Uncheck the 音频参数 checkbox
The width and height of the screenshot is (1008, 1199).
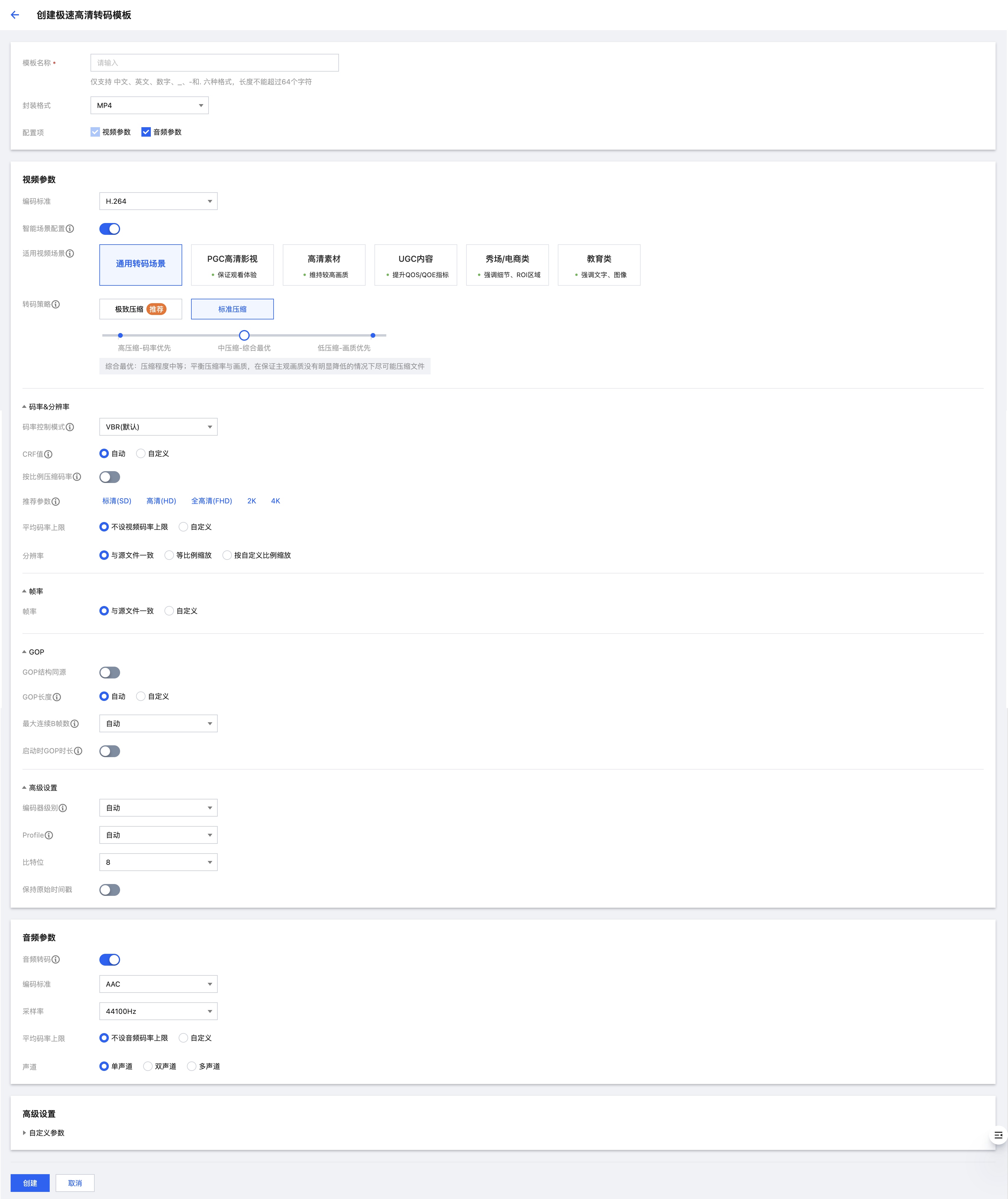(146, 132)
